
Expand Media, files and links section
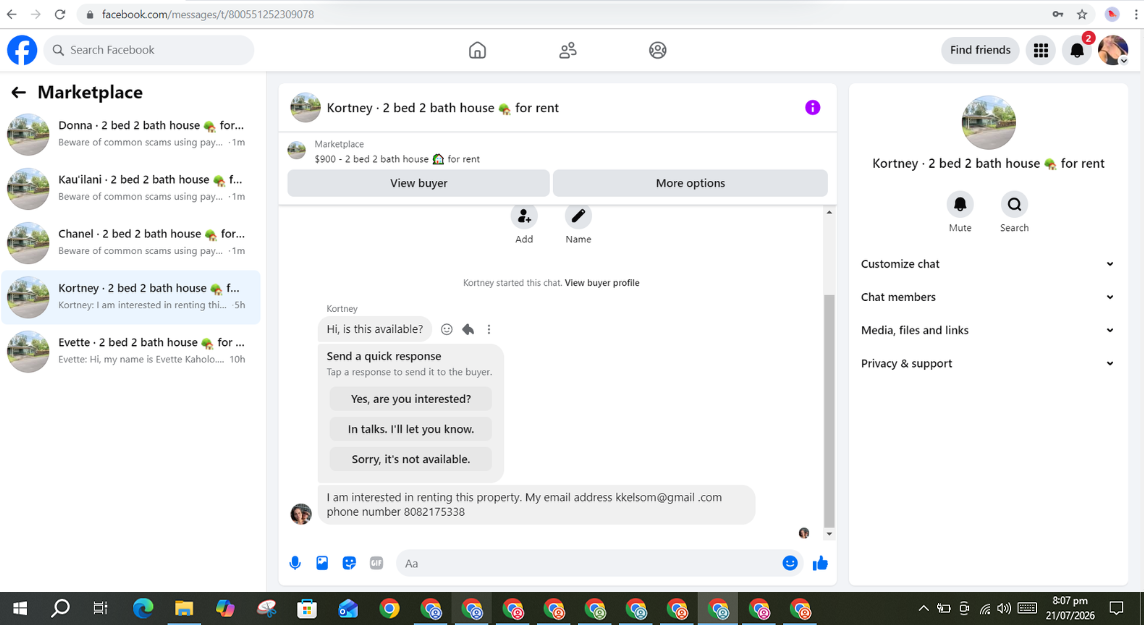point(988,330)
